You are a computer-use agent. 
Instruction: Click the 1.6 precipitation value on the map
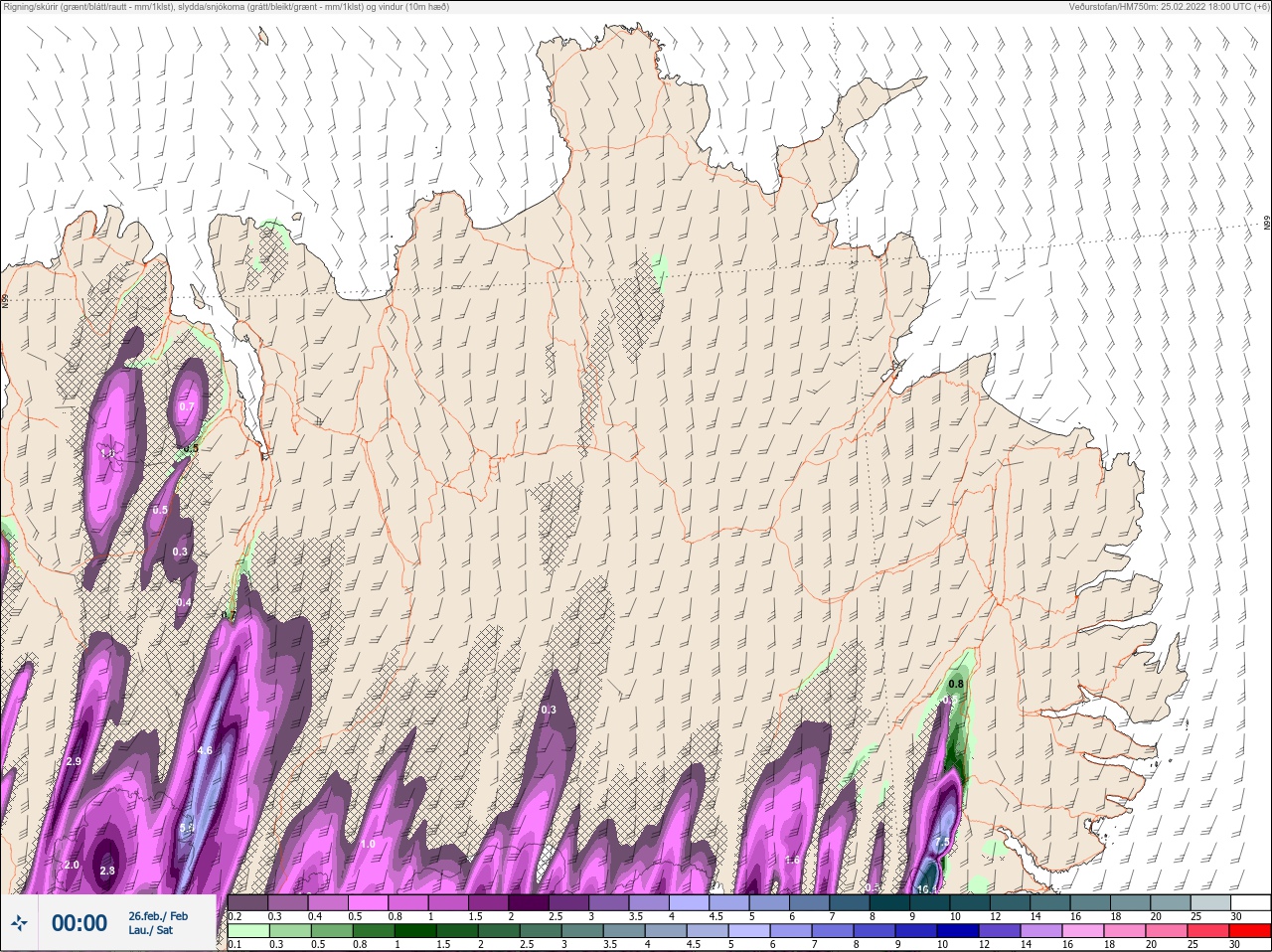[x=792, y=860]
